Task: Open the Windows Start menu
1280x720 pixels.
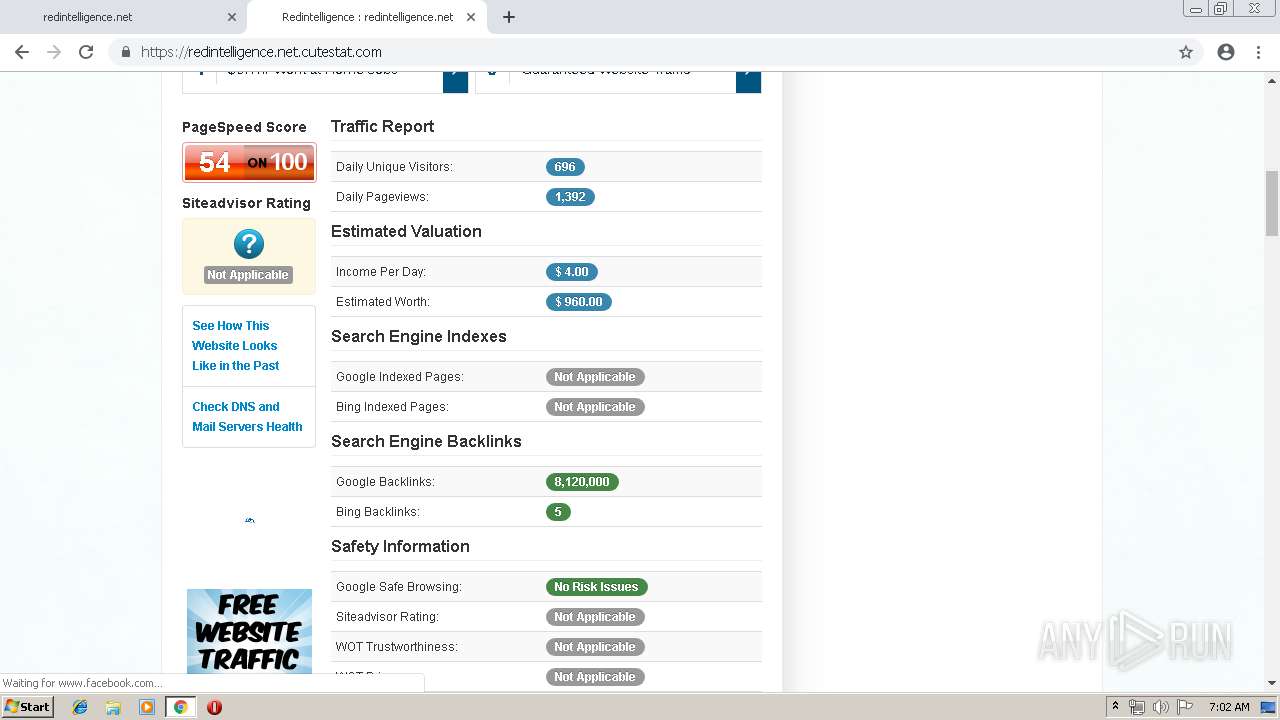Action: click(27, 706)
